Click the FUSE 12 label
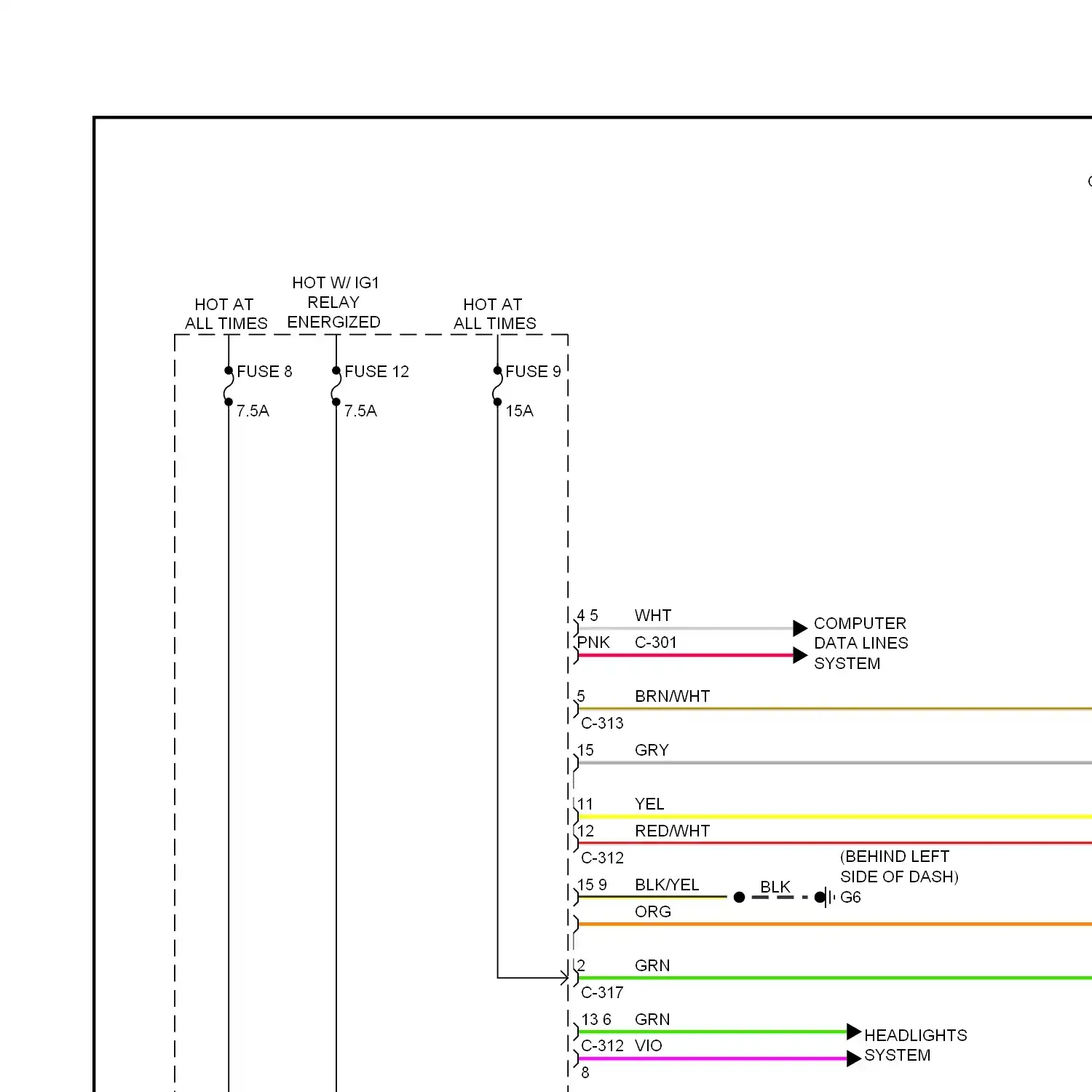1092x1092 pixels. point(376,371)
